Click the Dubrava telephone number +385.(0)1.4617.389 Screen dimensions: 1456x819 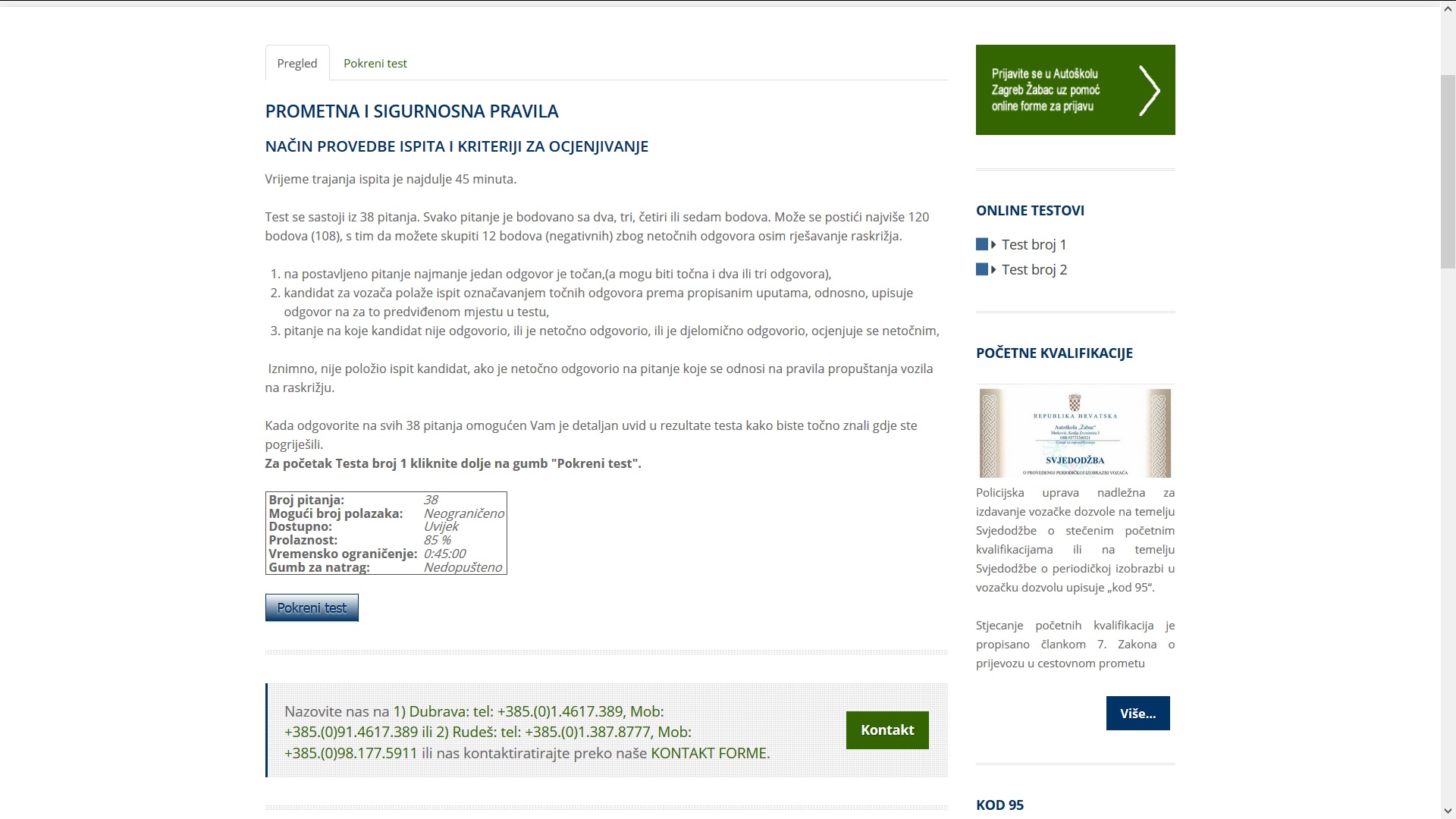(x=560, y=711)
